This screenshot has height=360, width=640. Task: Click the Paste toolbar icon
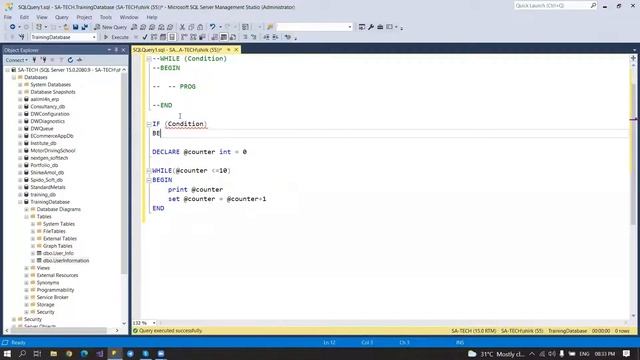pyautogui.click(x=200, y=27)
